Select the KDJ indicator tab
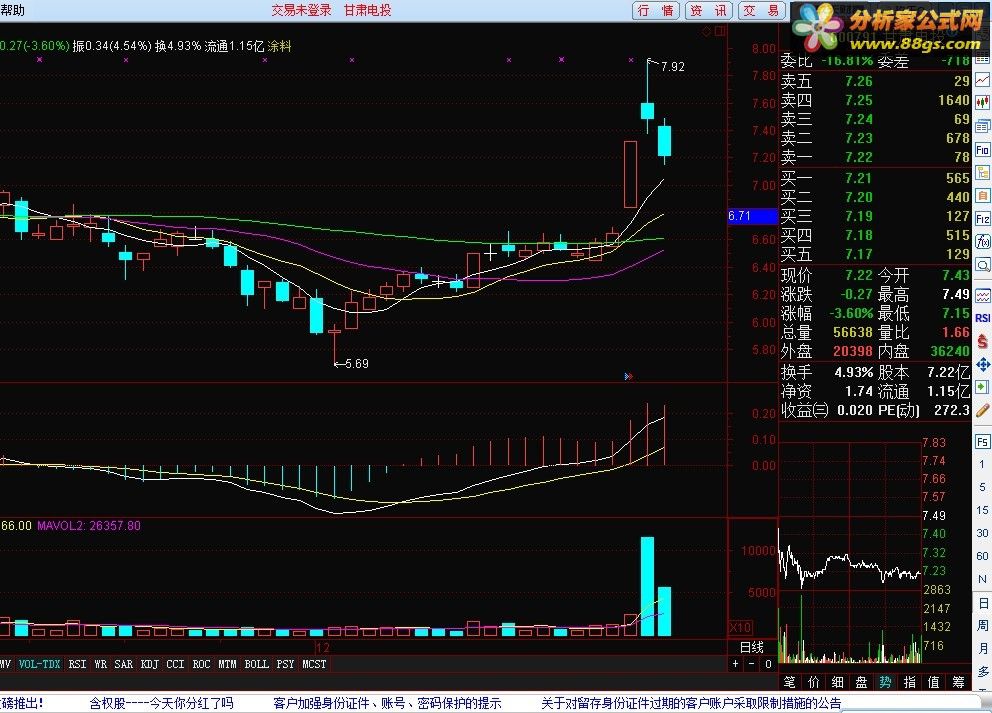992x713 pixels. (150, 664)
